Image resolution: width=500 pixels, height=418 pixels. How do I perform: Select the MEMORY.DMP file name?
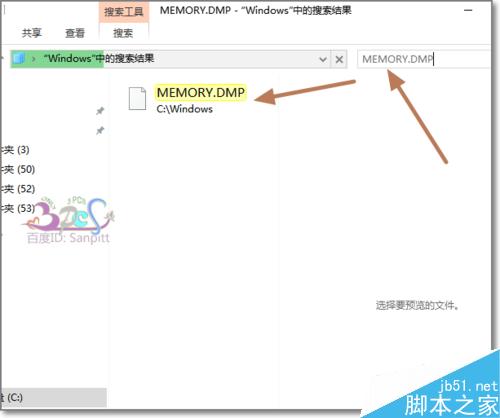pos(201,92)
